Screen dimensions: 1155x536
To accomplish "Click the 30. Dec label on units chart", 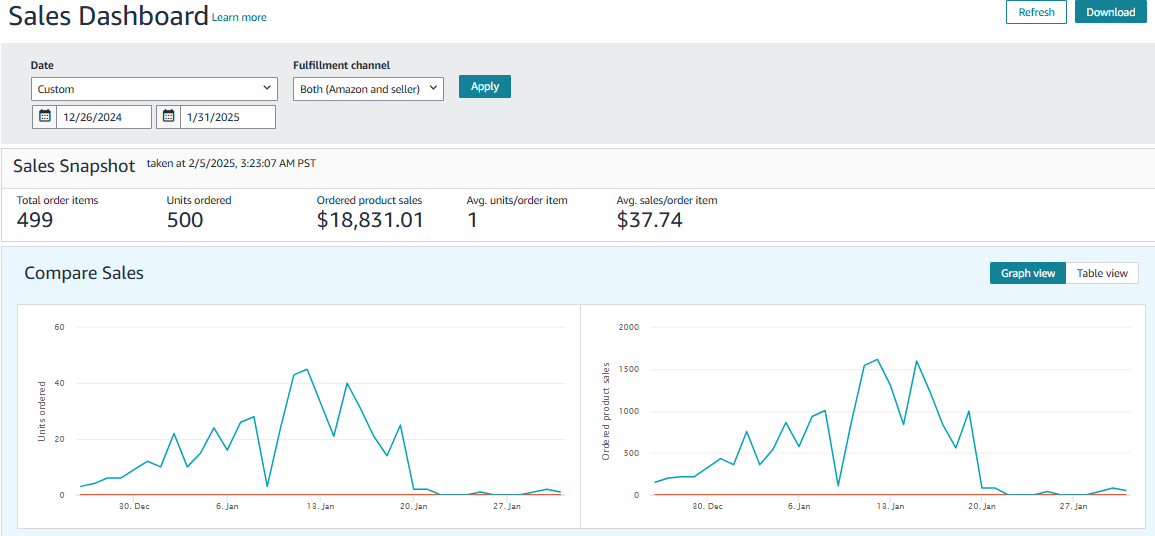I will pos(135,507).
